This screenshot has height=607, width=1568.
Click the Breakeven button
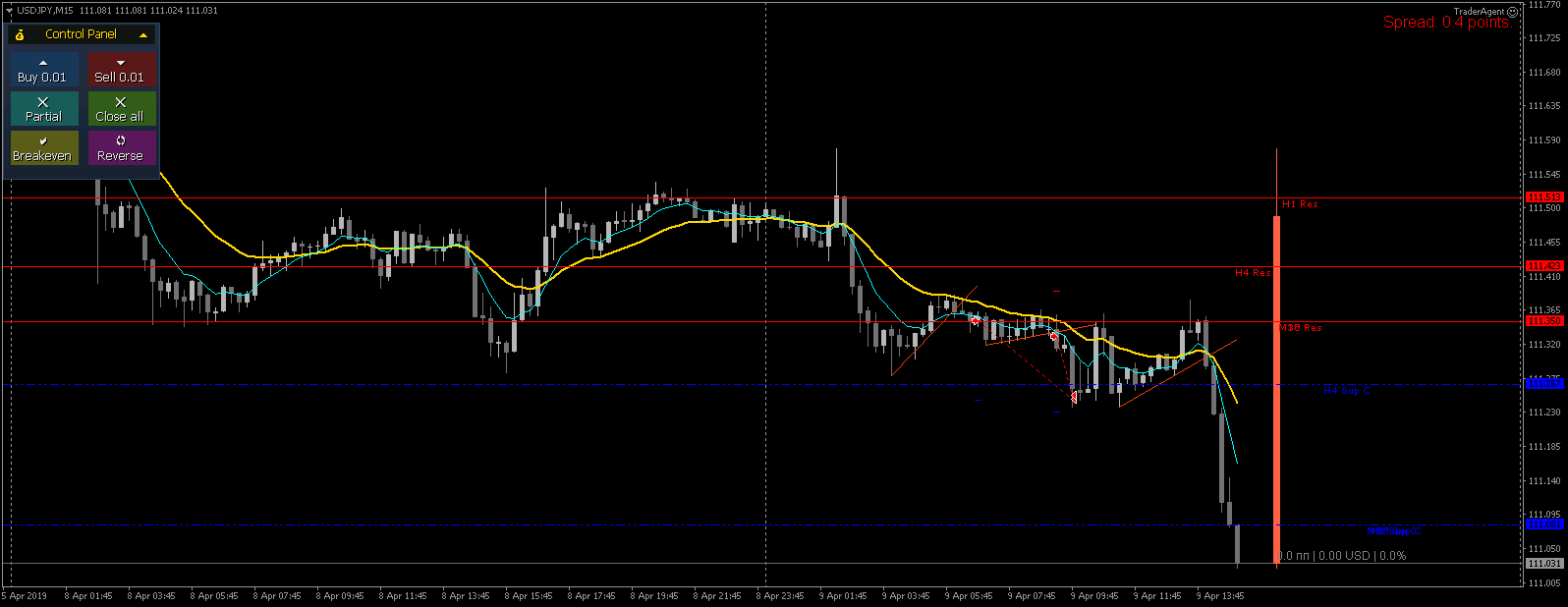coord(43,148)
